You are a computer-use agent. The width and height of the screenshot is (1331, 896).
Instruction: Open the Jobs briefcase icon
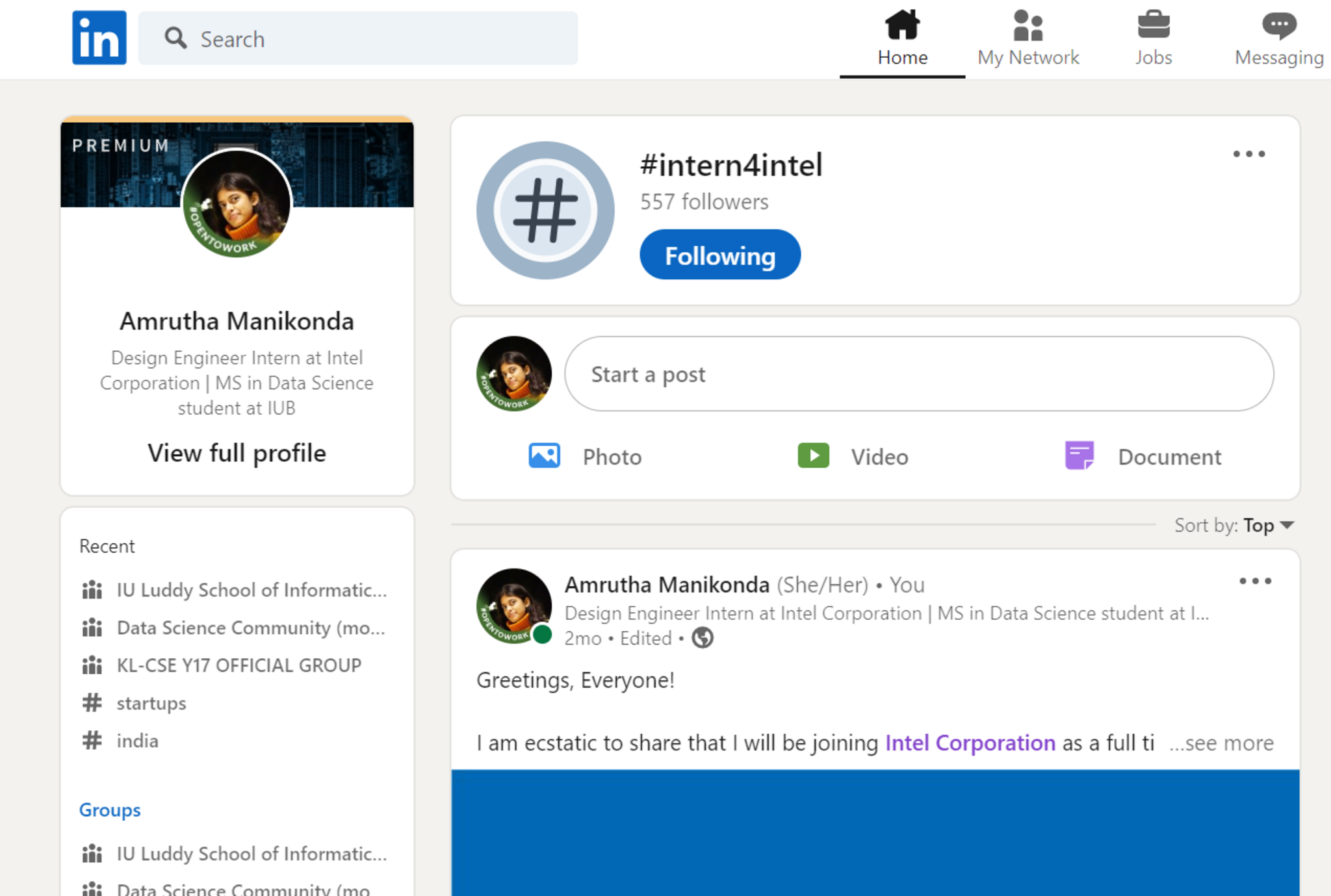[x=1153, y=26]
